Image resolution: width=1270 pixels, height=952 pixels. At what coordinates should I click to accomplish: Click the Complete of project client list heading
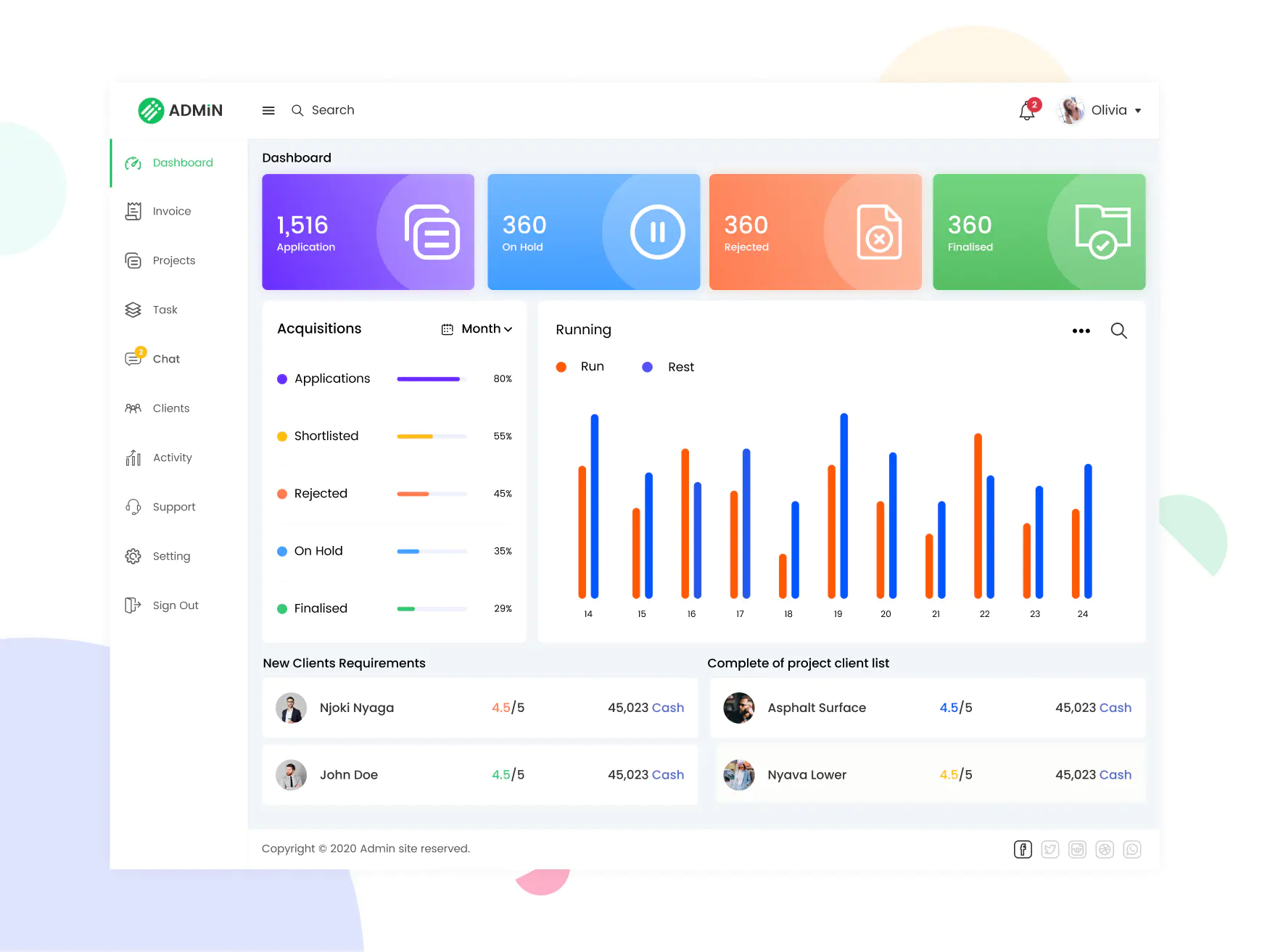pyautogui.click(x=798, y=663)
